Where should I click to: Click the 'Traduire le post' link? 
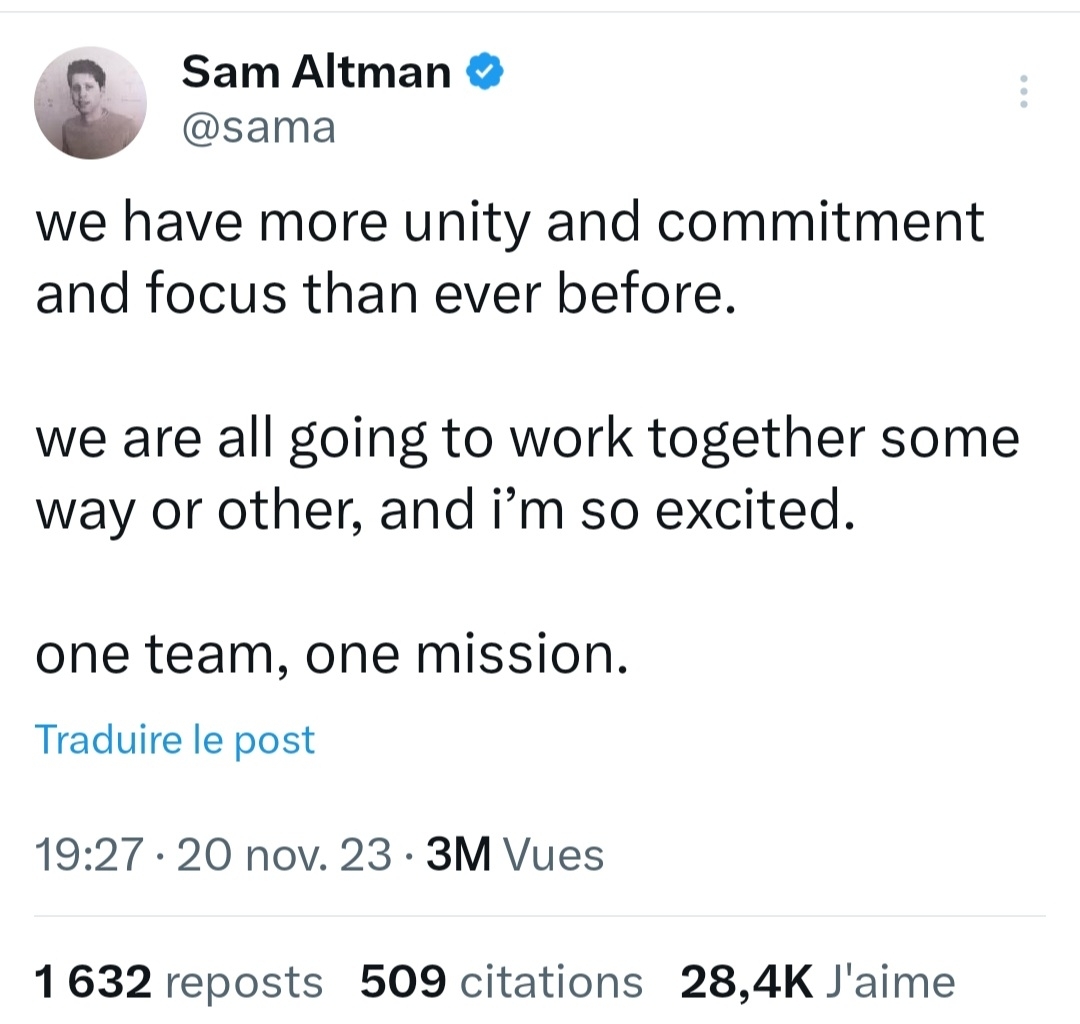coord(175,740)
